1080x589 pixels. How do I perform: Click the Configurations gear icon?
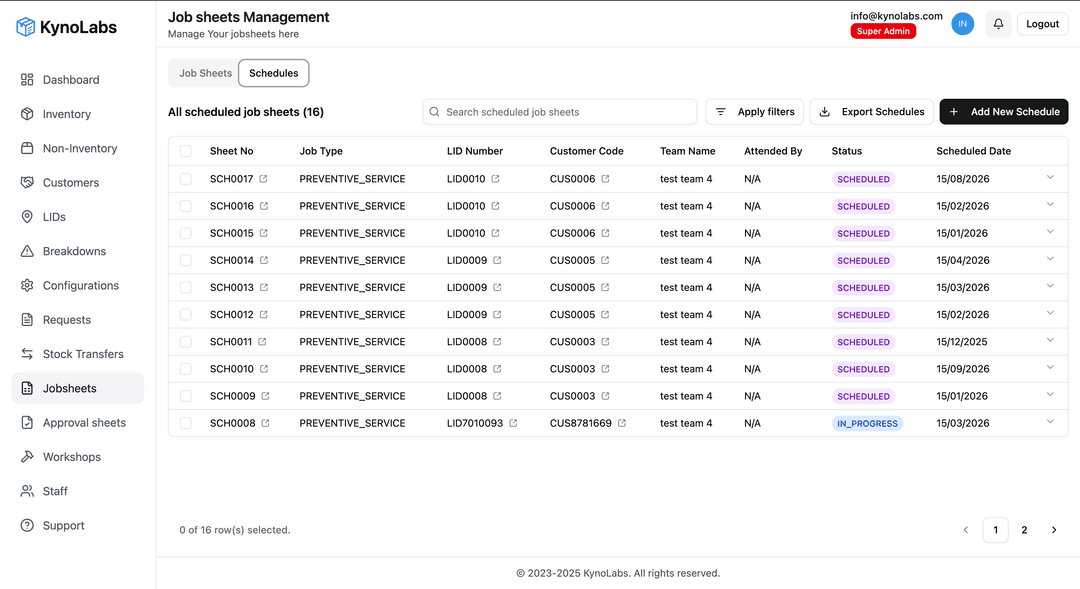(27, 285)
